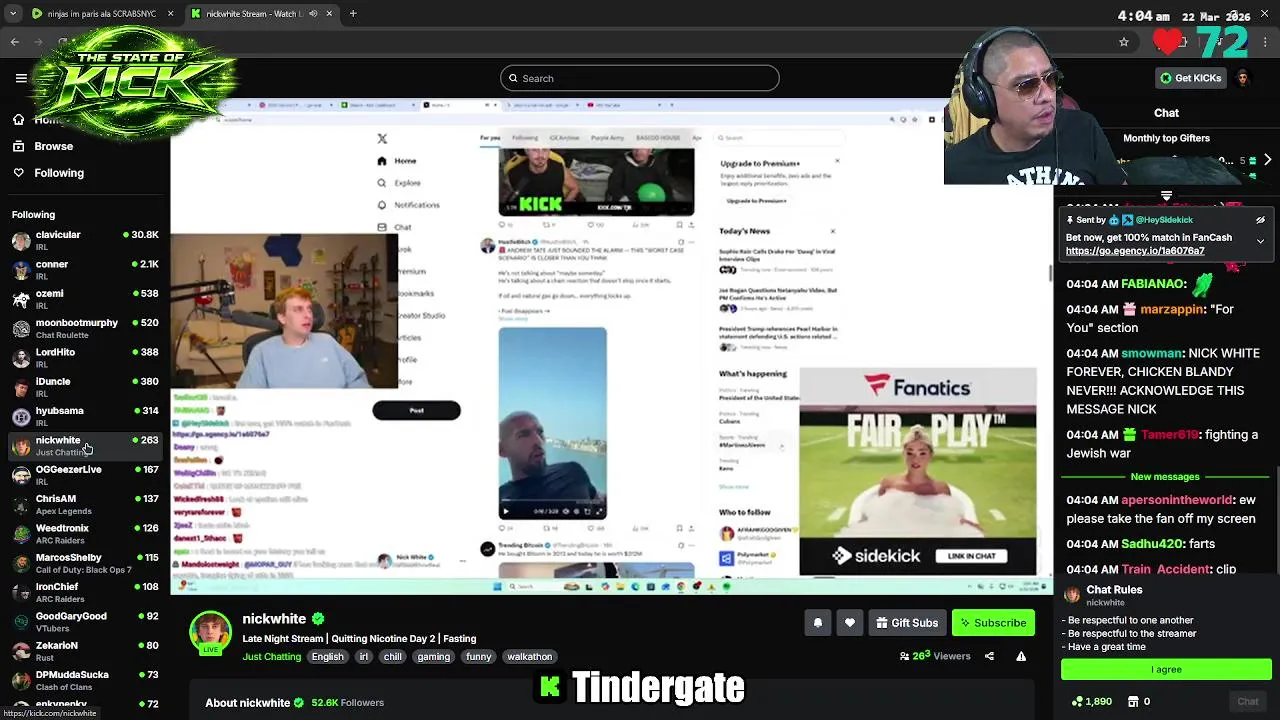Open the user profile avatar menu
The height and width of the screenshot is (720, 1280).
(1243, 78)
